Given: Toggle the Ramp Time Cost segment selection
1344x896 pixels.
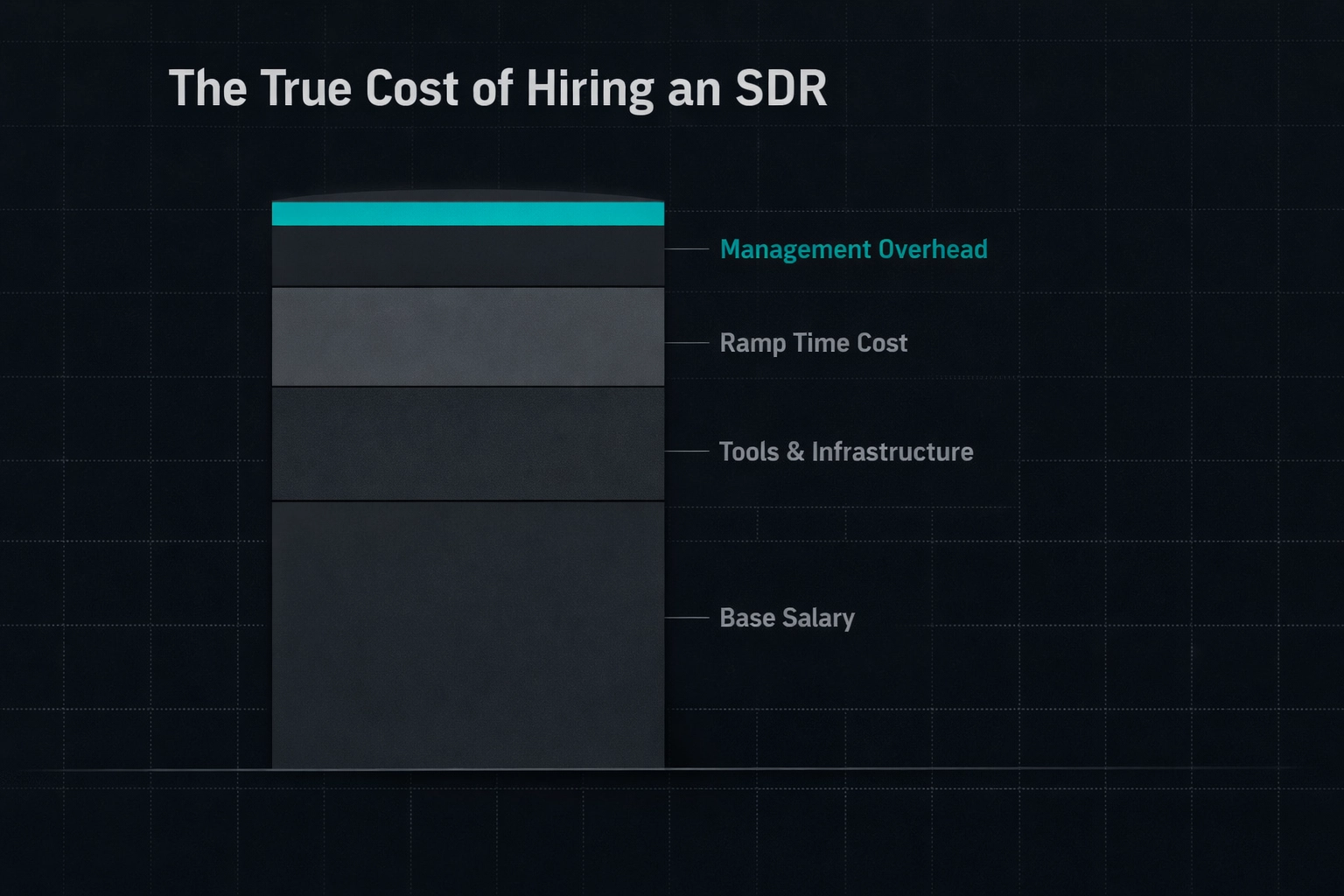Looking at the screenshot, I should tap(467, 336).
